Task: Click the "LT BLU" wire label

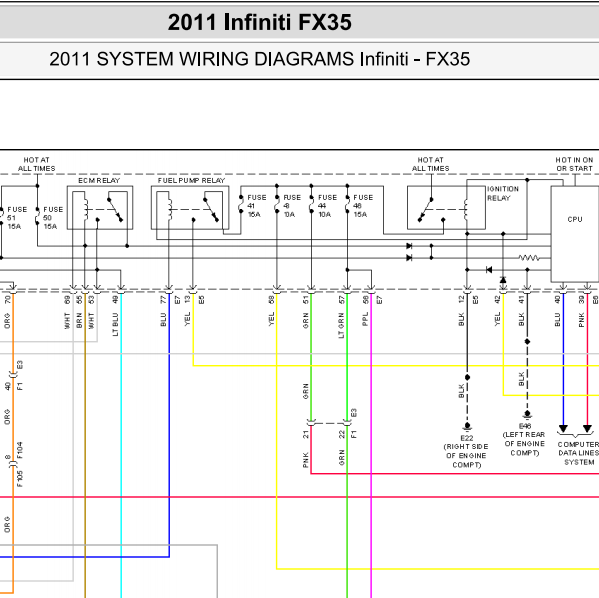Action: click(x=115, y=324)
